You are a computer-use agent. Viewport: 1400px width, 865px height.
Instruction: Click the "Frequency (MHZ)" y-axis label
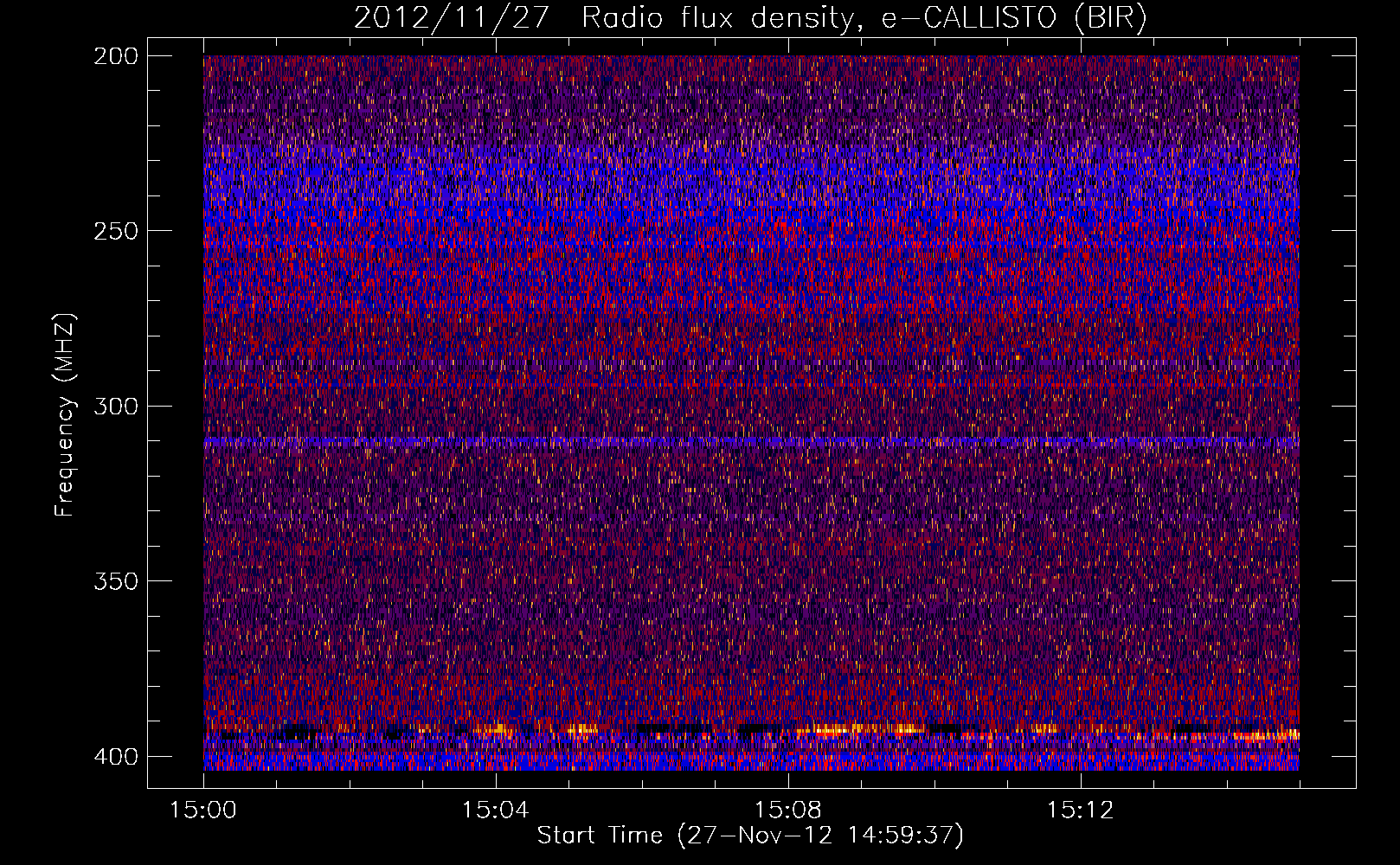click(65, 414)
